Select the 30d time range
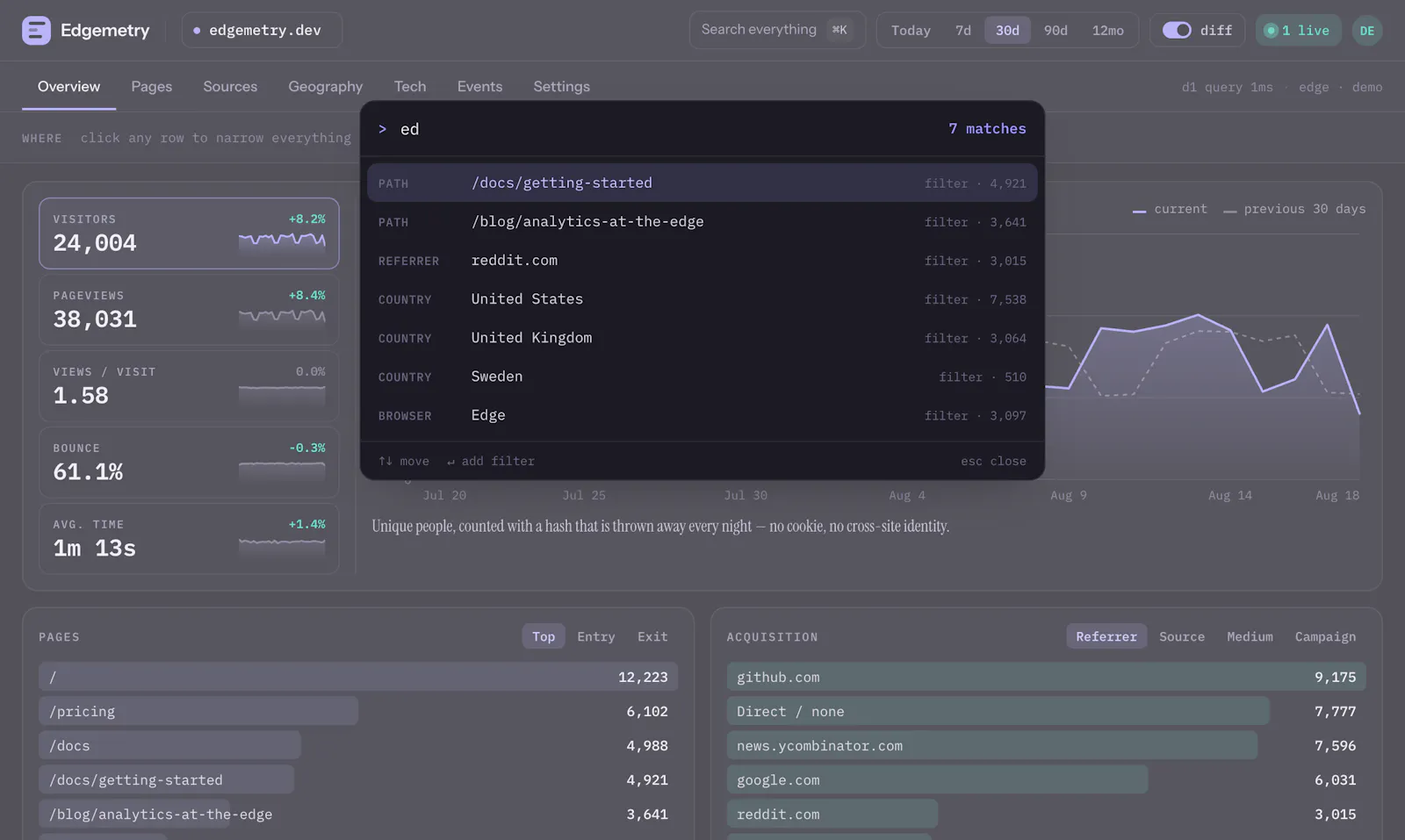Screen dimensions: 1405x840 [x=1007, y=31]
